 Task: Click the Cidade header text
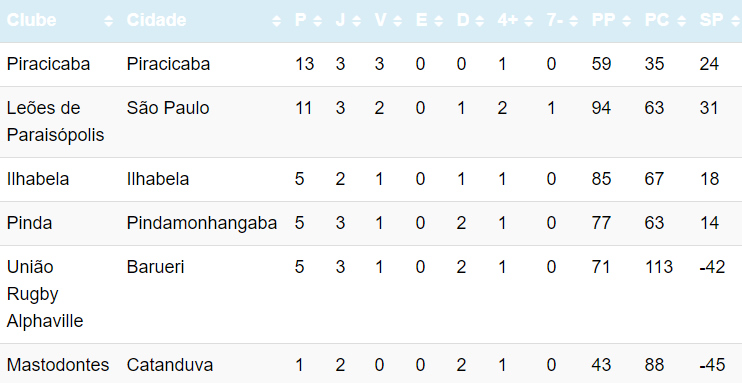click(x=156, y=20)
